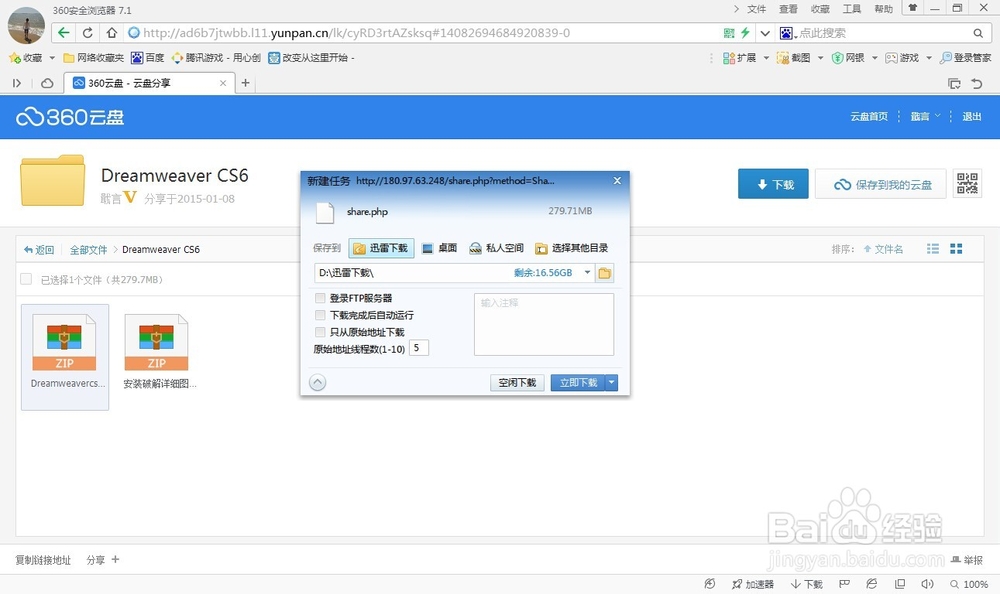Go back with the browser back arrow
This screenshot has width=1000, height=594.
tap(63, 33)
